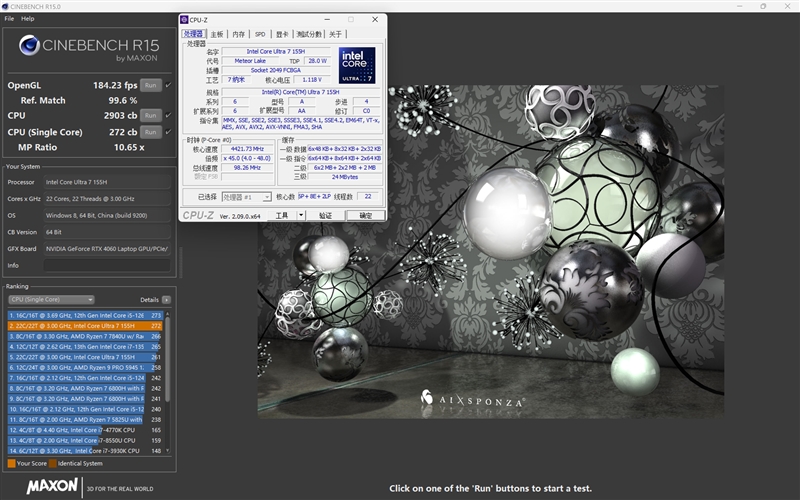The image size is (800, 500).
Task: Select ranking row AMD Ryzen 7 7840U
Action: coord(85,336)
